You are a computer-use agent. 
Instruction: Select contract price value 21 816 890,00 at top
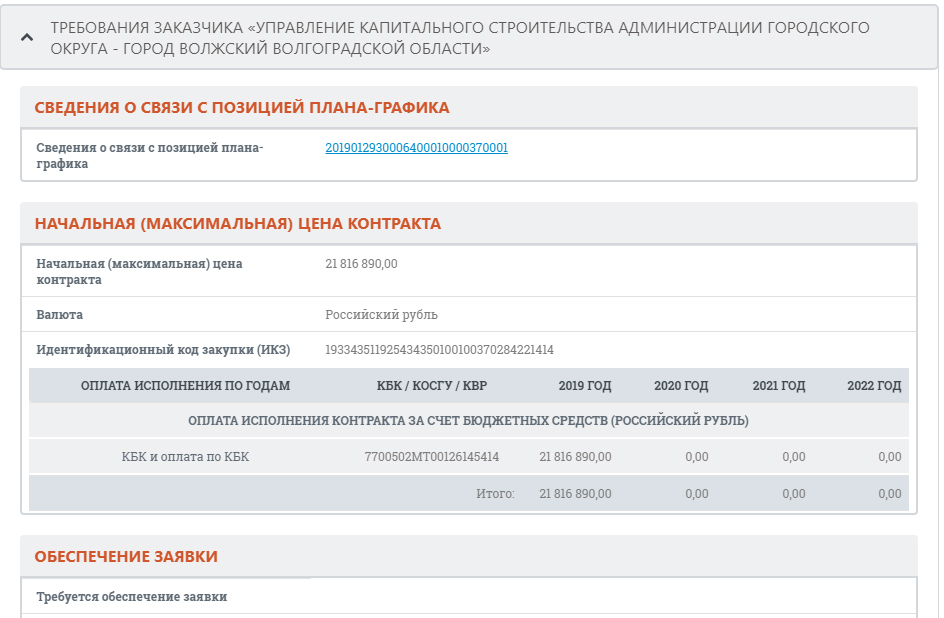pyautogui.click(x=361, y=264)
